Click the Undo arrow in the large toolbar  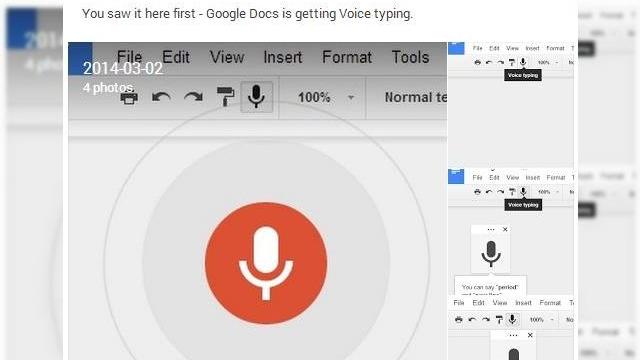point(161,97)
